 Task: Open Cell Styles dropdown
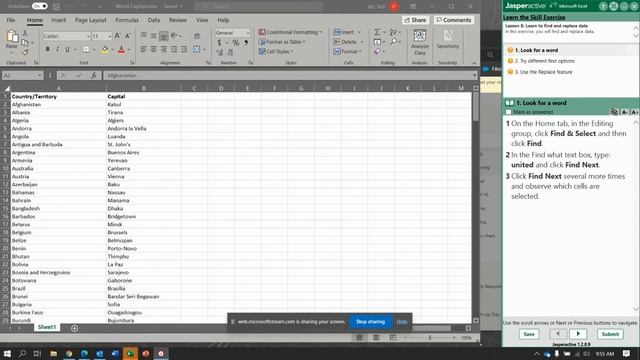(x=276, y=51)
